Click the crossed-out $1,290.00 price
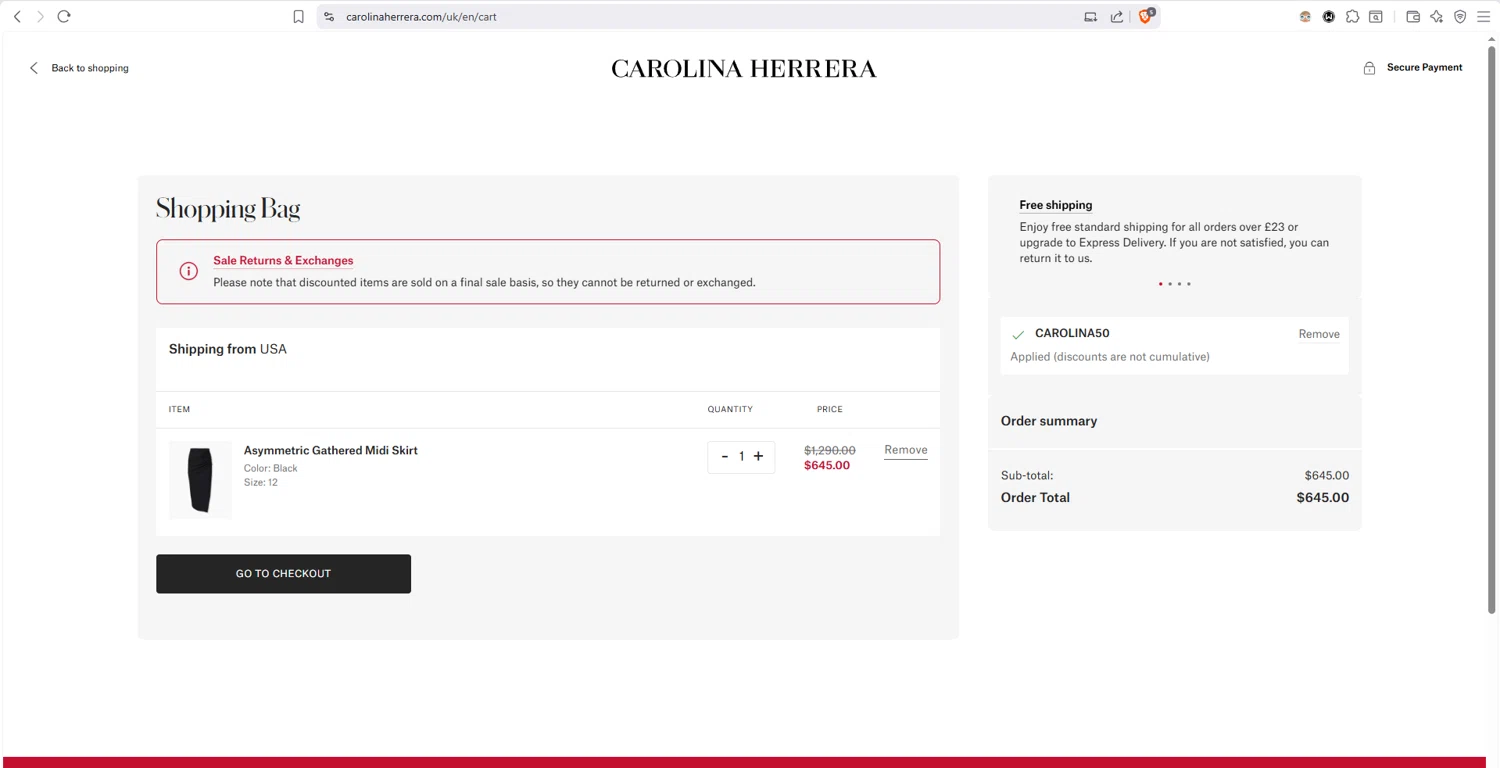1500x768 pixels. 830,451
